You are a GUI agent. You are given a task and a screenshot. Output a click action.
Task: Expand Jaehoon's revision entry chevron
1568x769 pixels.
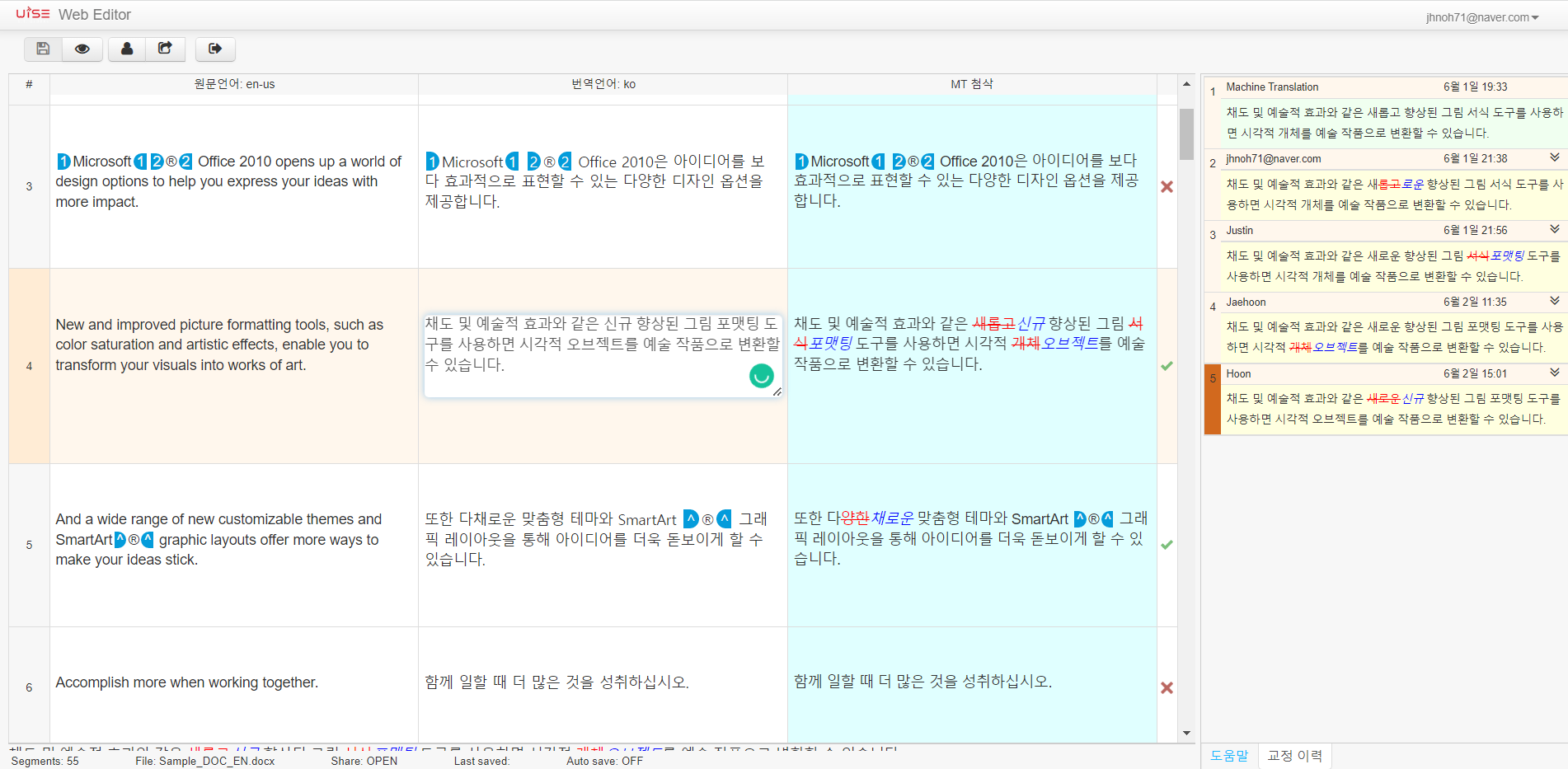(x=1554, y=301)
